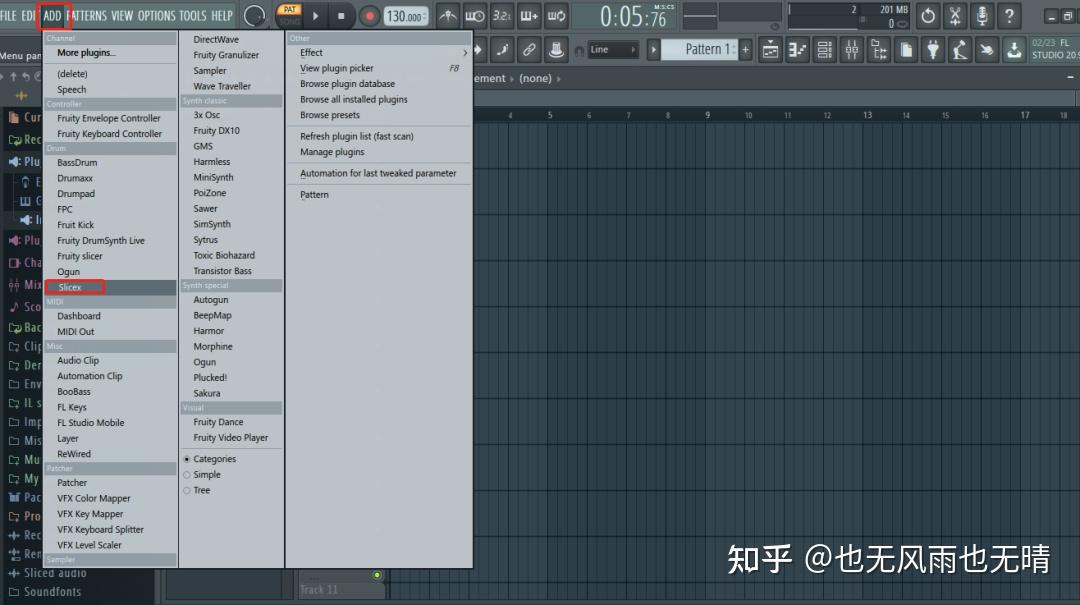Click the Undo circular arrow icon

(928, 16)
